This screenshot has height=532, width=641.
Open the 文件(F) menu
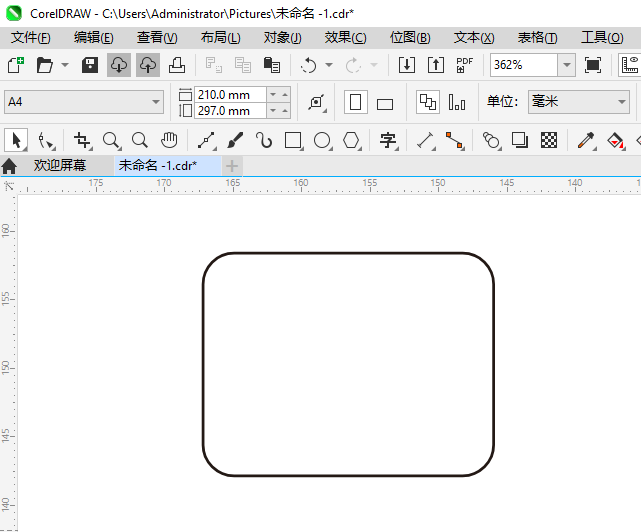click(30, 37)
